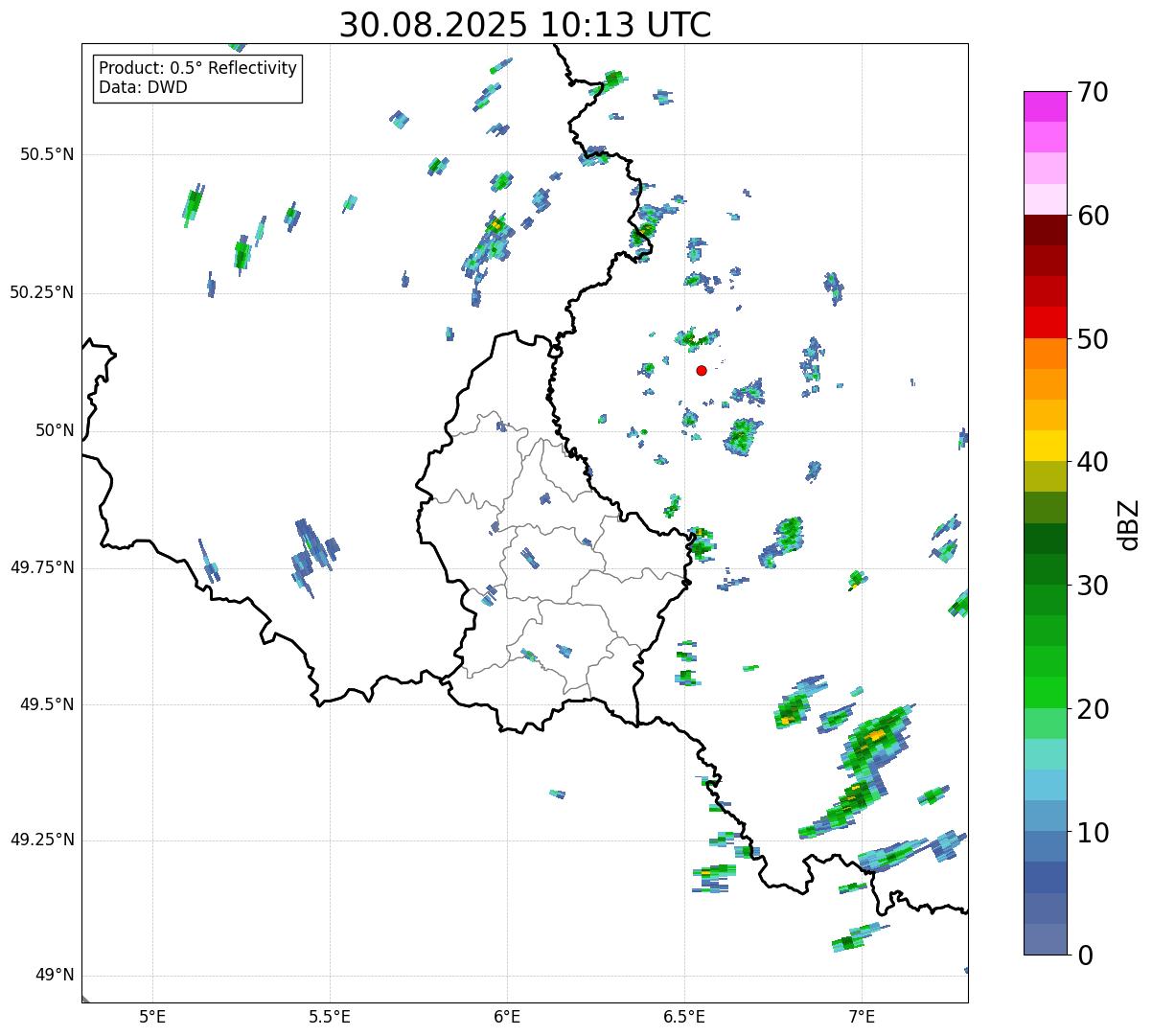The image size is (1152, 1036).
Task: Select the Product: 0.5° Reflectivity text
Action: 197,69
